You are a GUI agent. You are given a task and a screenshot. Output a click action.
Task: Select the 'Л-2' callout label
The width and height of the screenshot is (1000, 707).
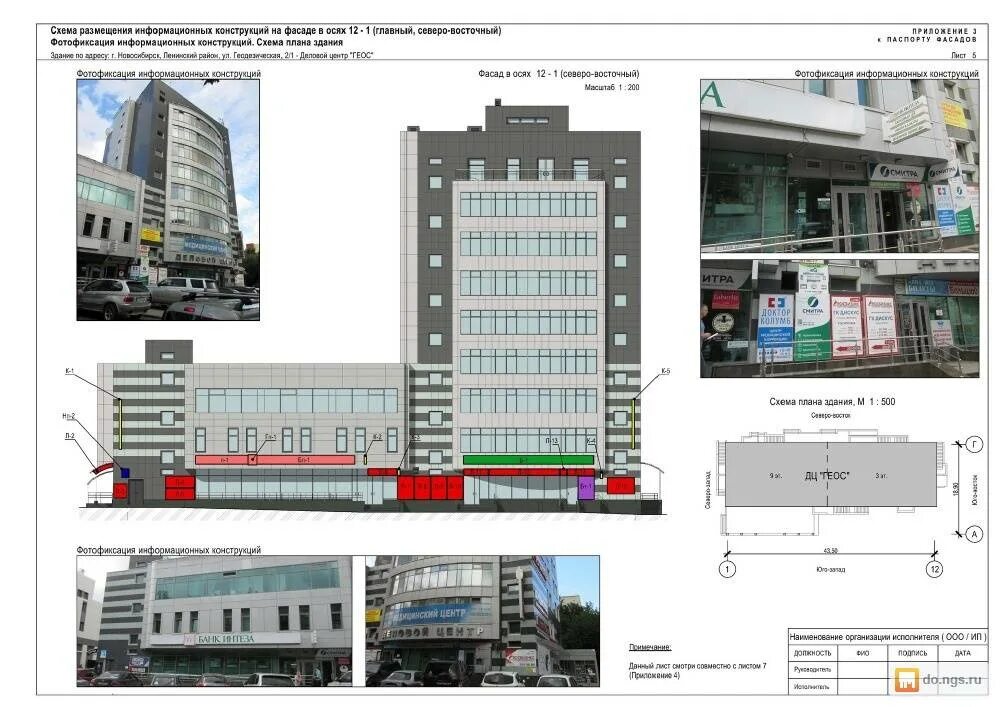[70, 436]
